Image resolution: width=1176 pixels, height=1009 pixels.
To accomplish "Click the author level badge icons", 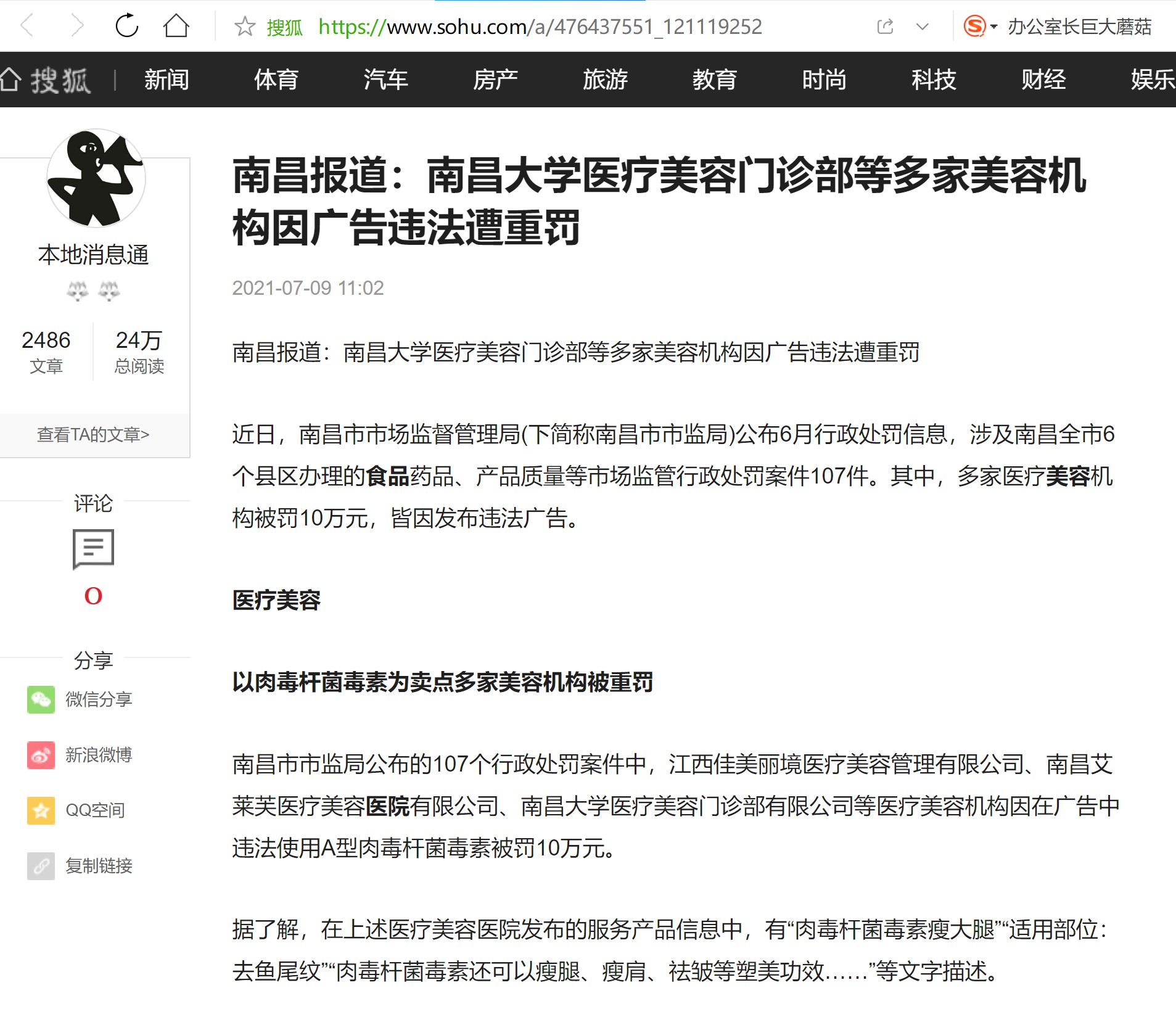I will (x=93, y=290).
